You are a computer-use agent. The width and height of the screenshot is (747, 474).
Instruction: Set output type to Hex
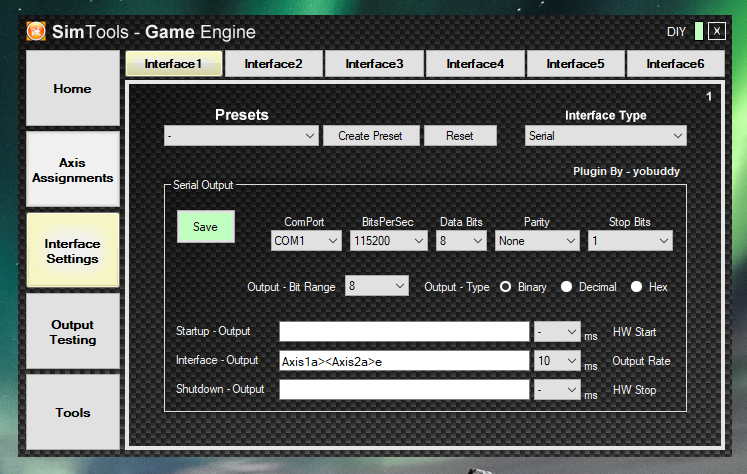tap(637, 287)
